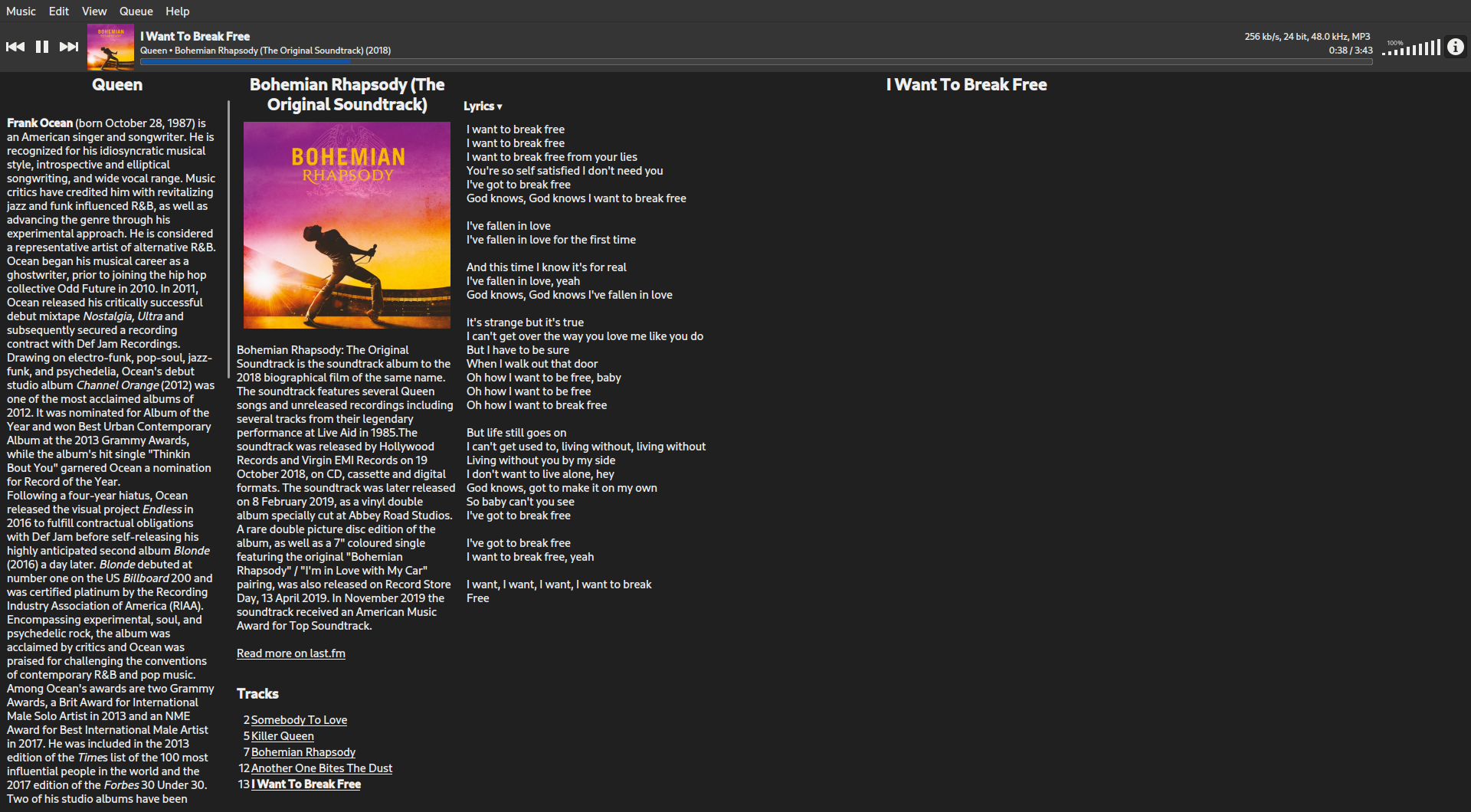Select track I Want To Break Free
Viewport: 1471px width, 812px height.
(x=306, y=784)
